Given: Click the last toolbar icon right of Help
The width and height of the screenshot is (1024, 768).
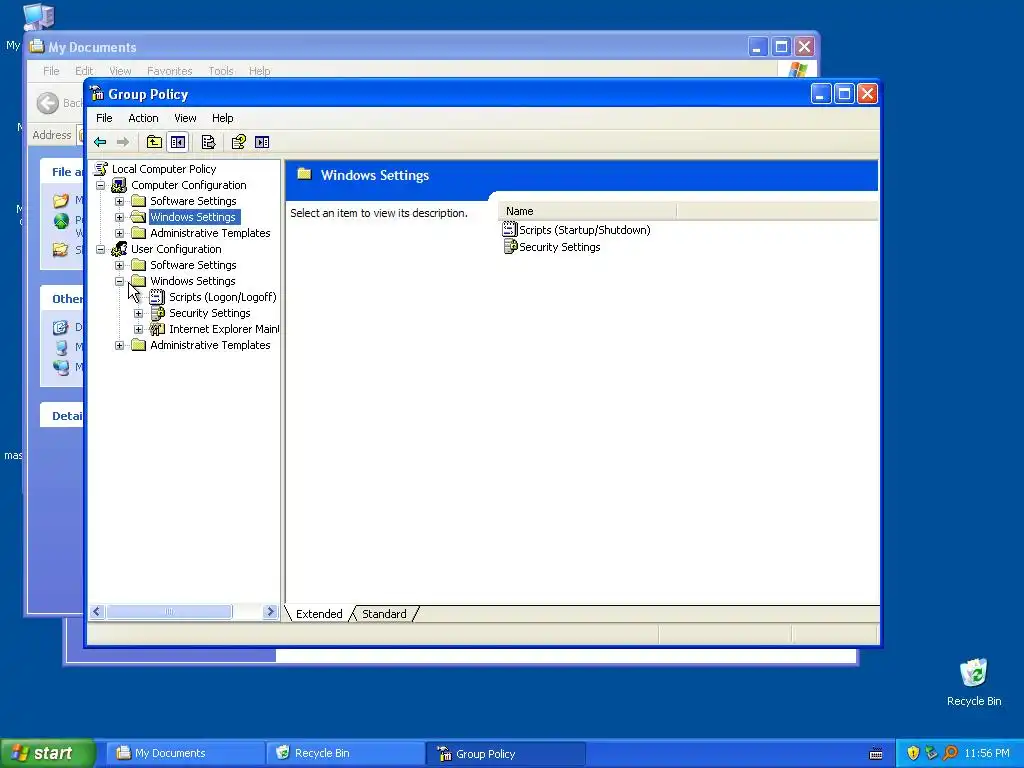Looking at the screenshot, I should click(x=262, y=142).
